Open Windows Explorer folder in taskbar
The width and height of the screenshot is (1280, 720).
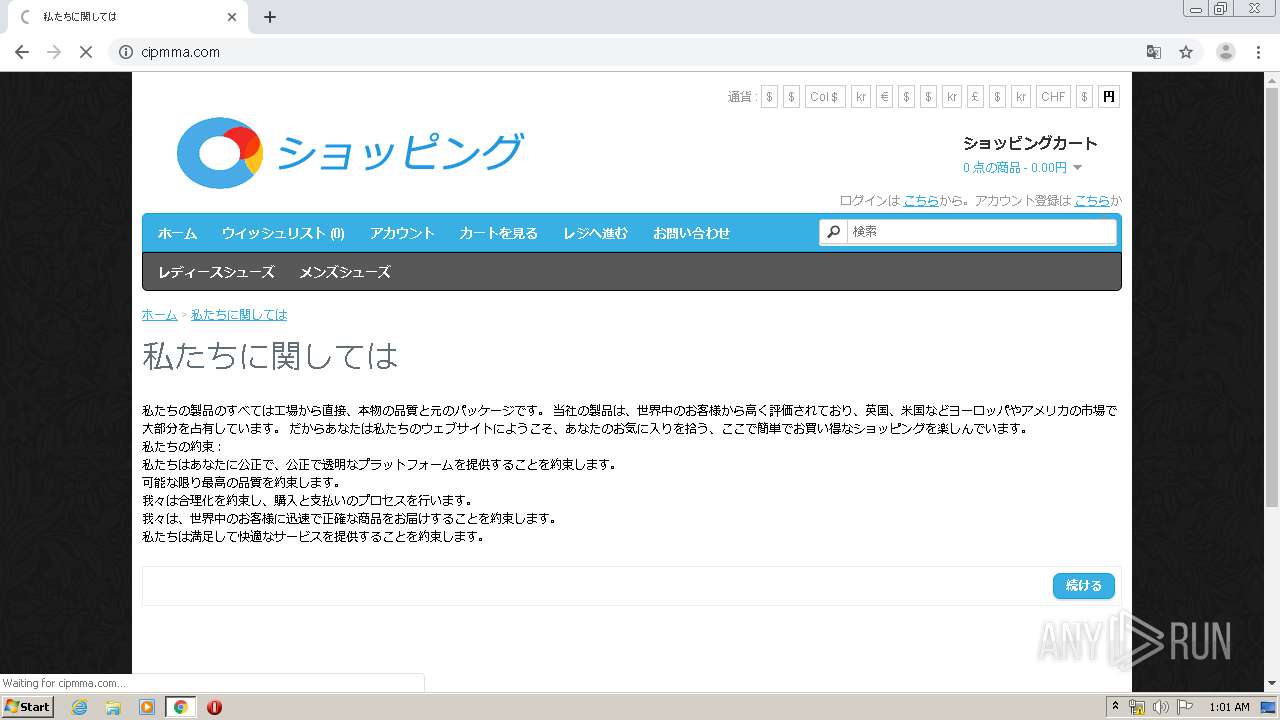coord(113,707)
